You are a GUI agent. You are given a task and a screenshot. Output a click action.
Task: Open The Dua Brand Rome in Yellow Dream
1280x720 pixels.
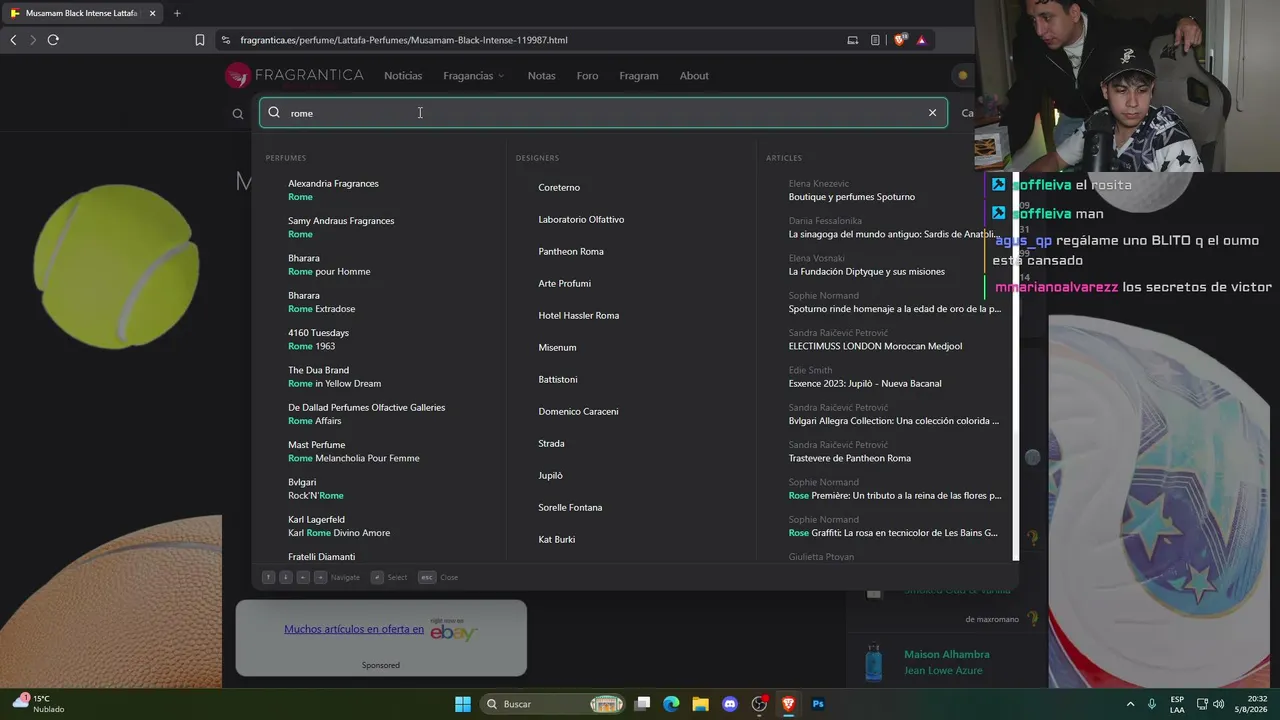point(334,377)
